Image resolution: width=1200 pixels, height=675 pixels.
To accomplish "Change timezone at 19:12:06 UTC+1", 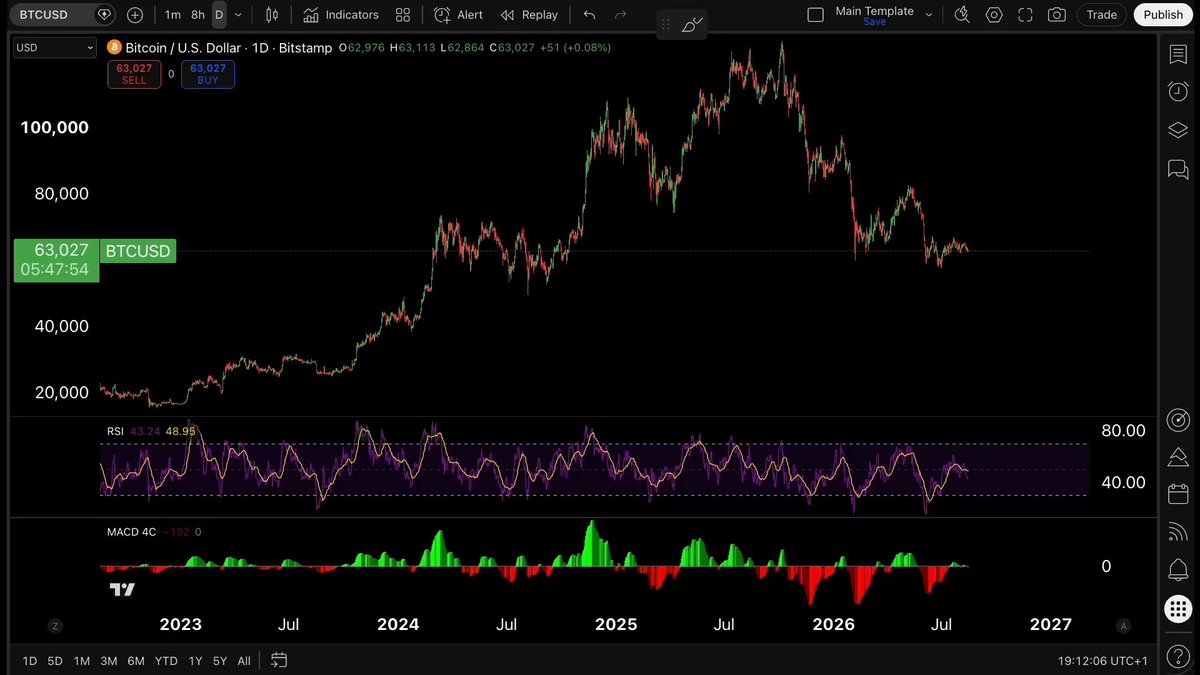I will pyautogui.click(x=1103, y=661).
